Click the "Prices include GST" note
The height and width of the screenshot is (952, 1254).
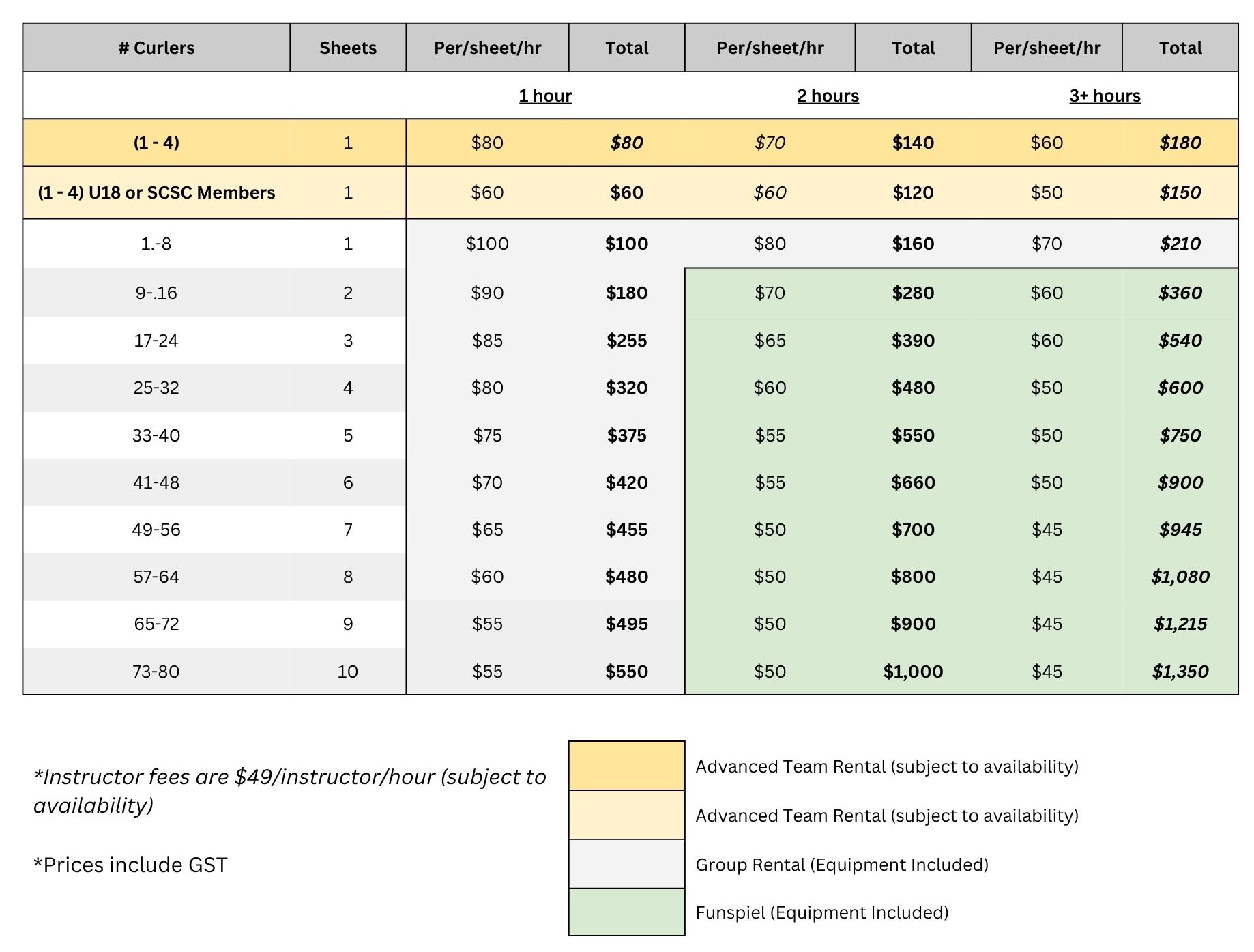tap(130, 865)
